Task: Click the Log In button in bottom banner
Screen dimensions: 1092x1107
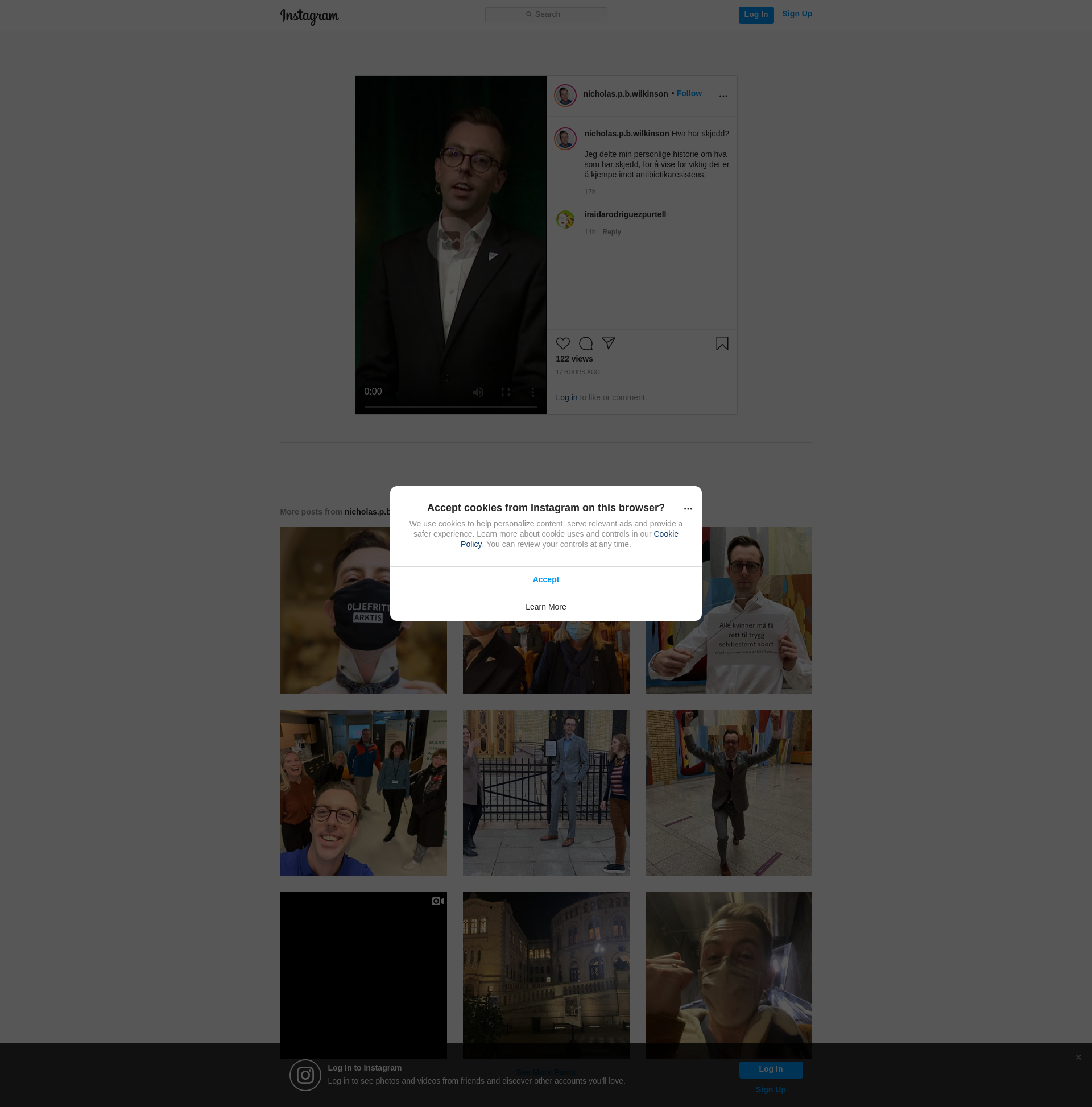Action: 771,1069
